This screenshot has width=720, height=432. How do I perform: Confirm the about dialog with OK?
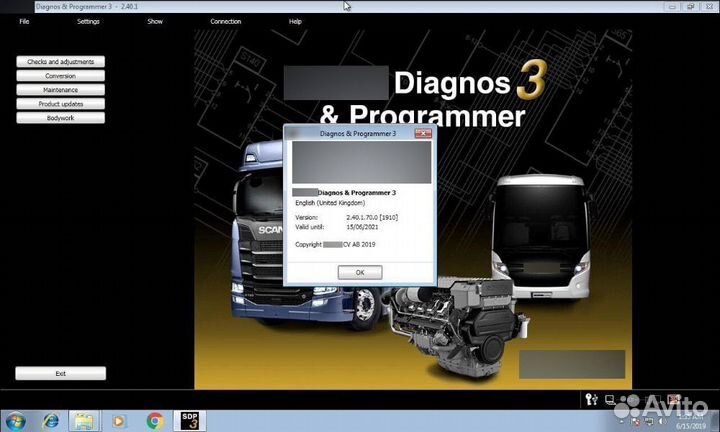360,272
